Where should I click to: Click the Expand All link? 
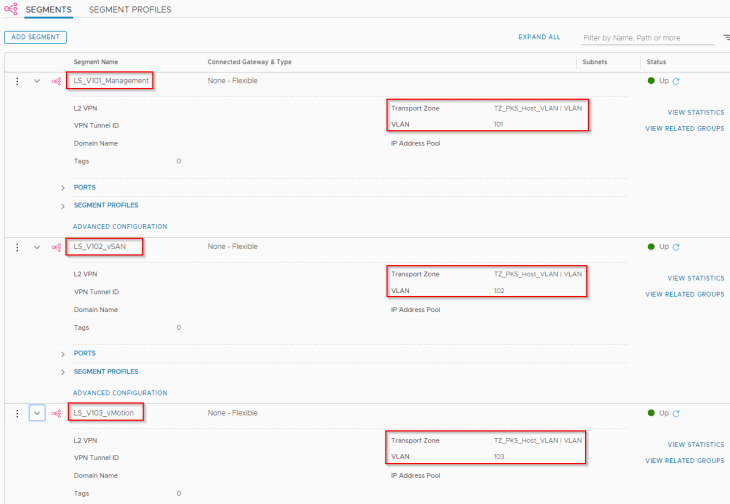(539, 37)
